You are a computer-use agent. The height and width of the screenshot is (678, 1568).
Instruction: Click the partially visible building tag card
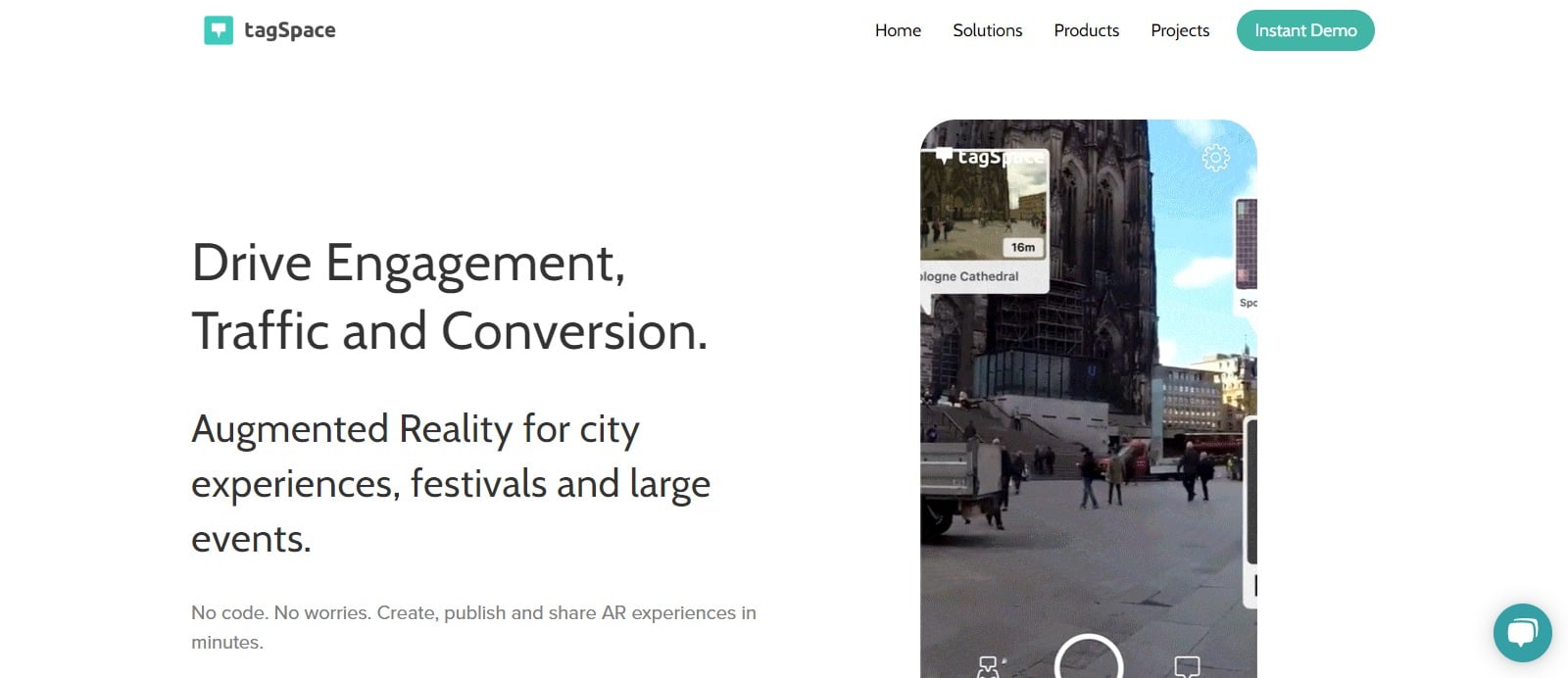1246,256
